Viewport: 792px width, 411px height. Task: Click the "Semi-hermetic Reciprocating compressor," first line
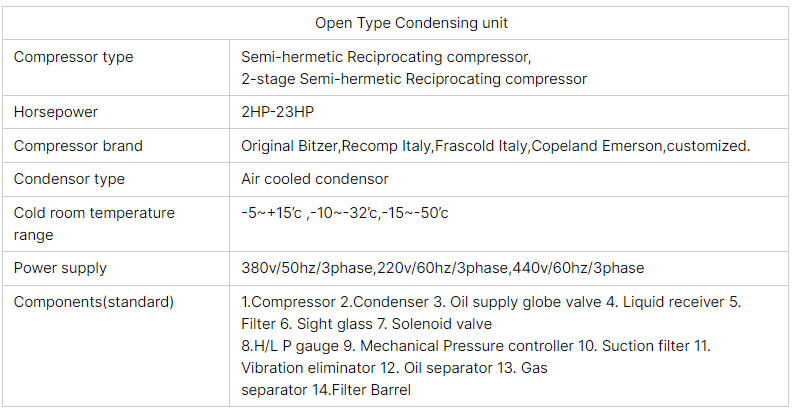[386, 57]
